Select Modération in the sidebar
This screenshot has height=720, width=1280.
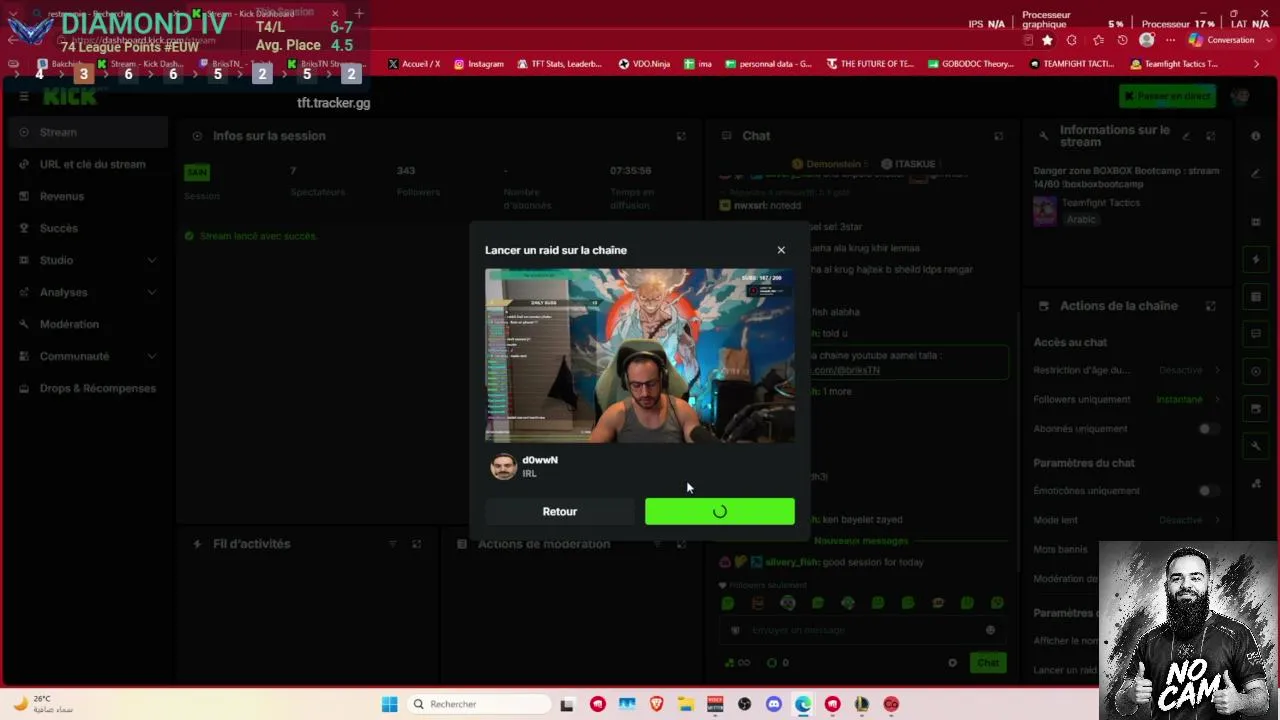[69, 324]
